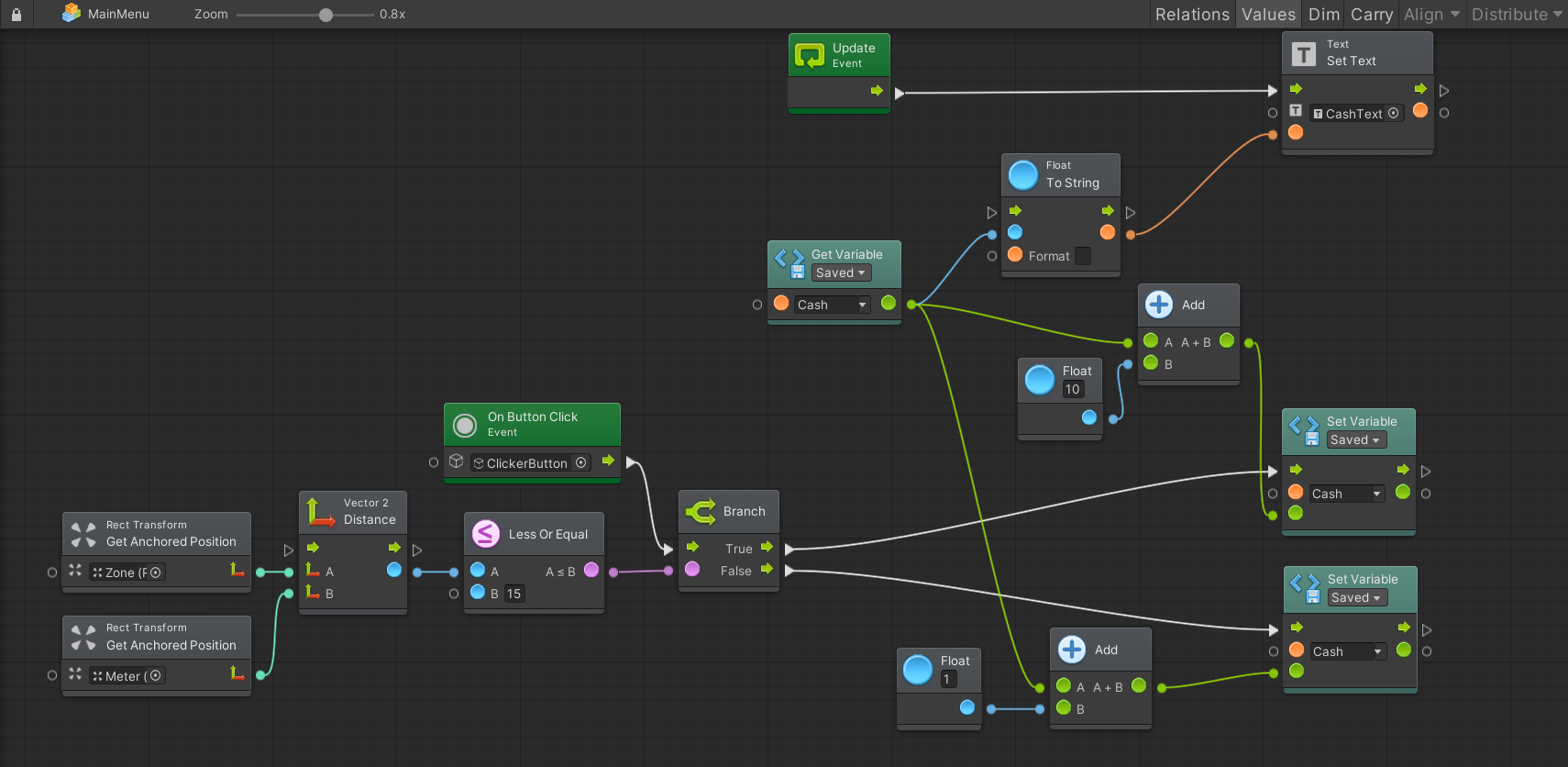Open the Saved dropdown on lower Set Variable
The height and width of the screenshot is (767, 1568).
tap(1357, 597)
